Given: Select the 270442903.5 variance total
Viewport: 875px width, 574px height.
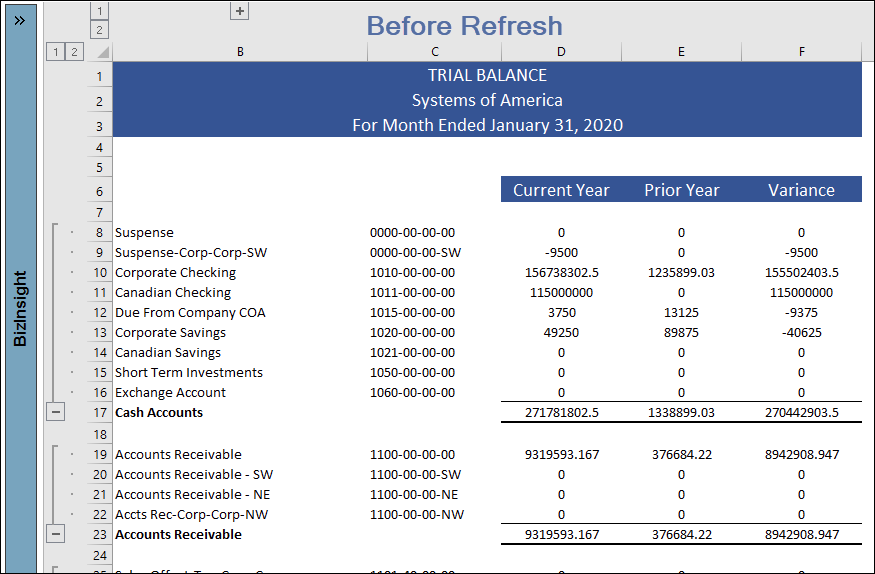Looking at the screenshot, I should pyautogui.click(x=801, y=412).
